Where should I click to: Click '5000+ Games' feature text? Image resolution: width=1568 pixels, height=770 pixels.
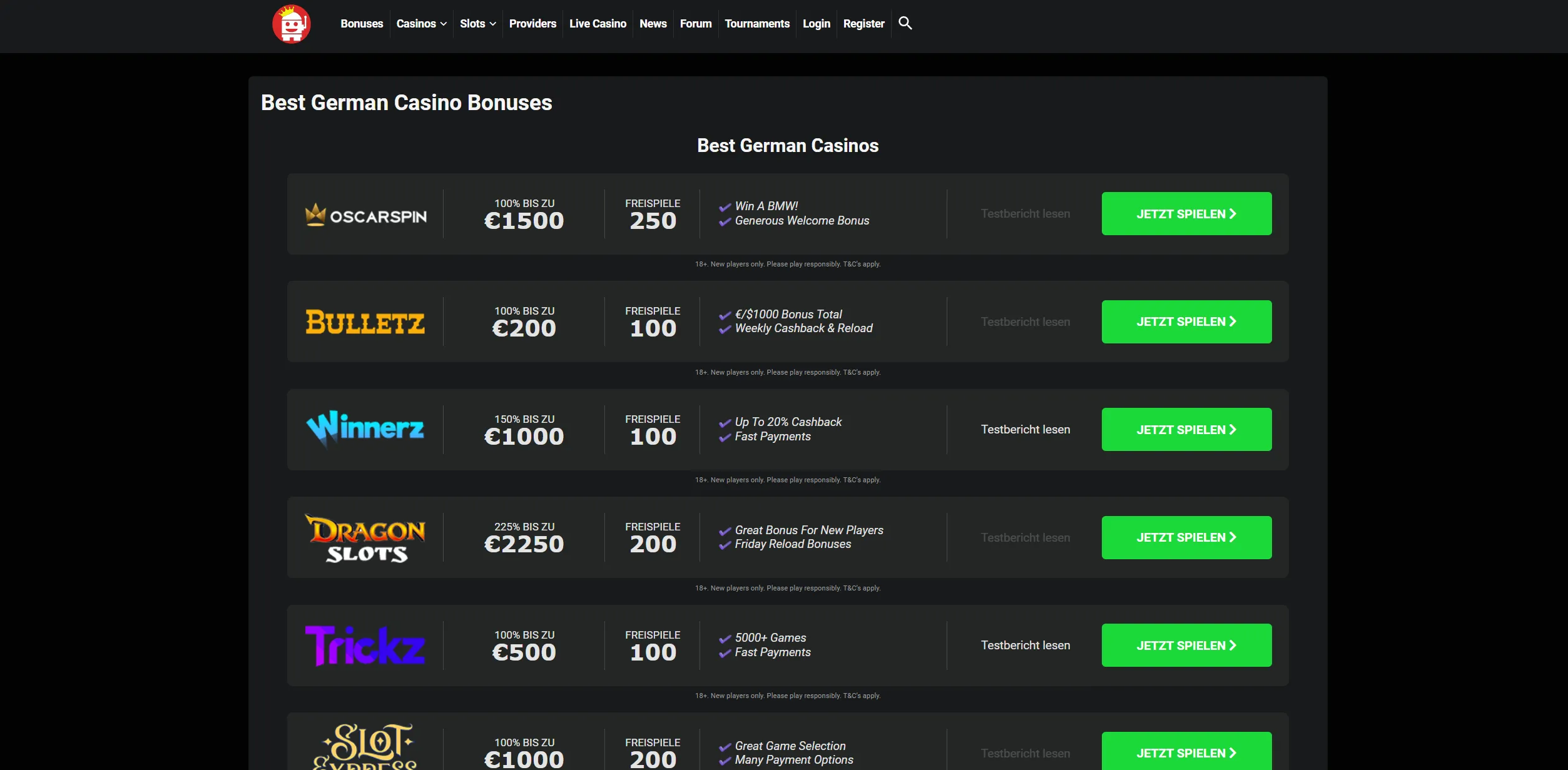[770, 637]
